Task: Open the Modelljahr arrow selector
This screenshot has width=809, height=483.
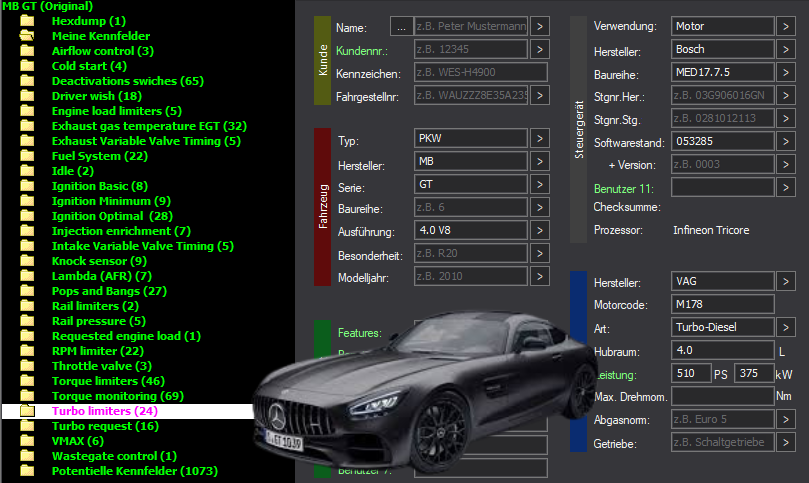Action: pyautogui.click(x=540, y=276)
